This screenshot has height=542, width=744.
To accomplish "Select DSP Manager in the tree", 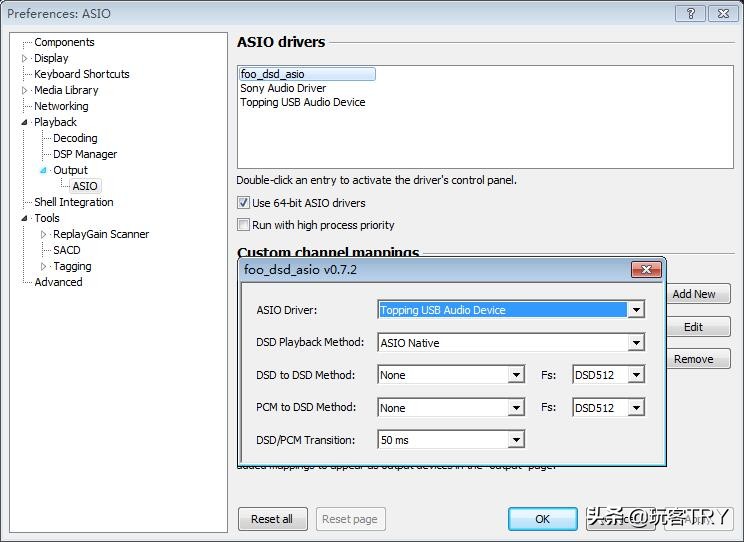I will pyautogui.click(x=85, y=154).
